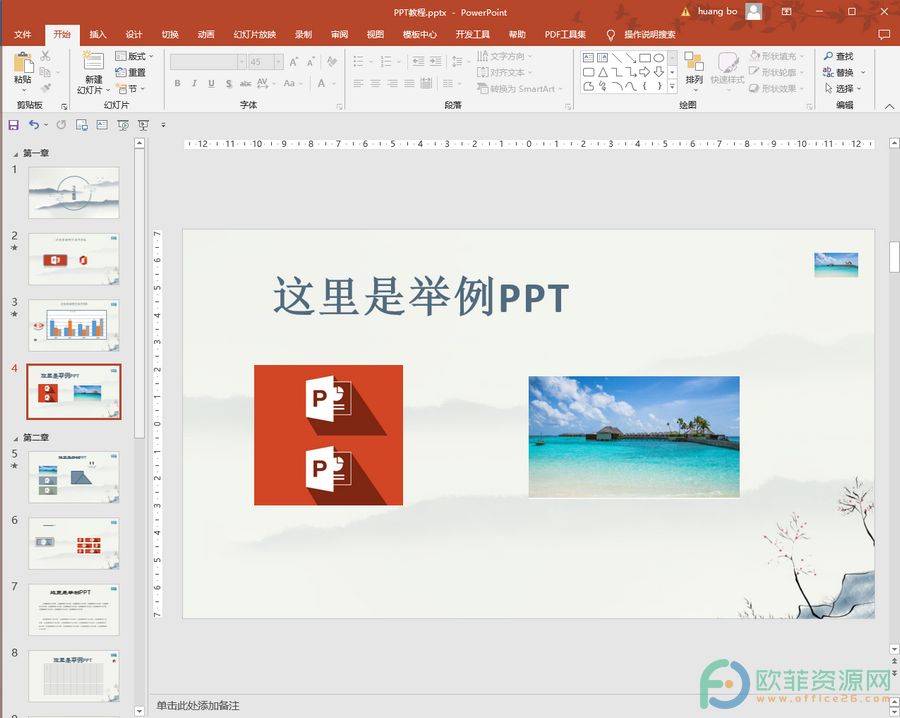Click the Reset (重置) slide button
Viewport: 900px width, 718px height.
tap(131, 72)
